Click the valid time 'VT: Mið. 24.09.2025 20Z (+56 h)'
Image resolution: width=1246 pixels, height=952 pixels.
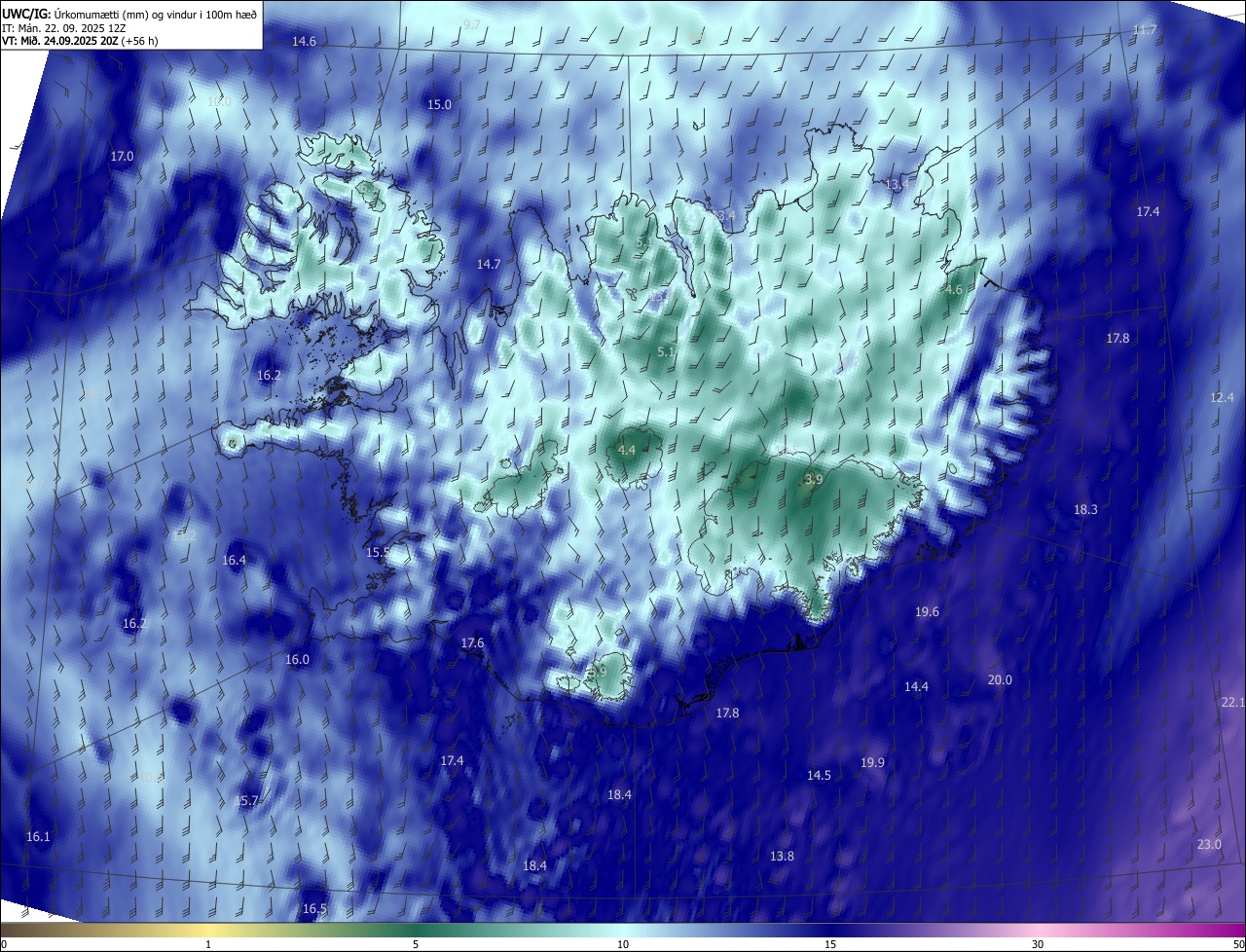click(80, 41)
